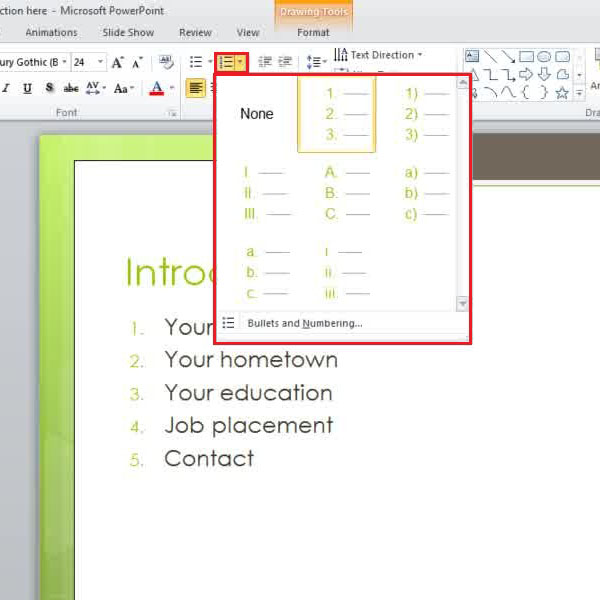Switch to the Slide Show tab
This screenshot has width=600, height=600.
click(128, 33)
